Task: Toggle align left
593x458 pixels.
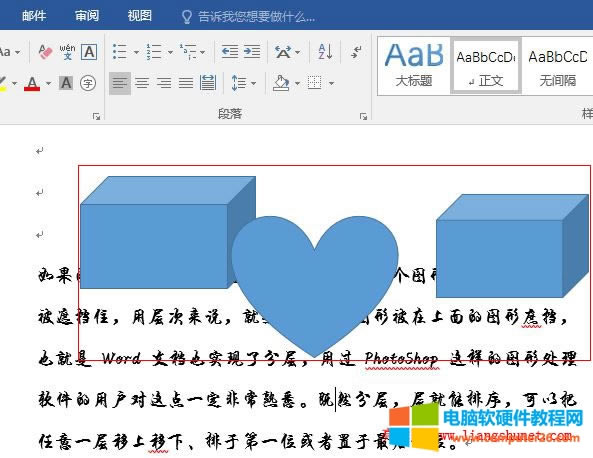Action: 120,83
